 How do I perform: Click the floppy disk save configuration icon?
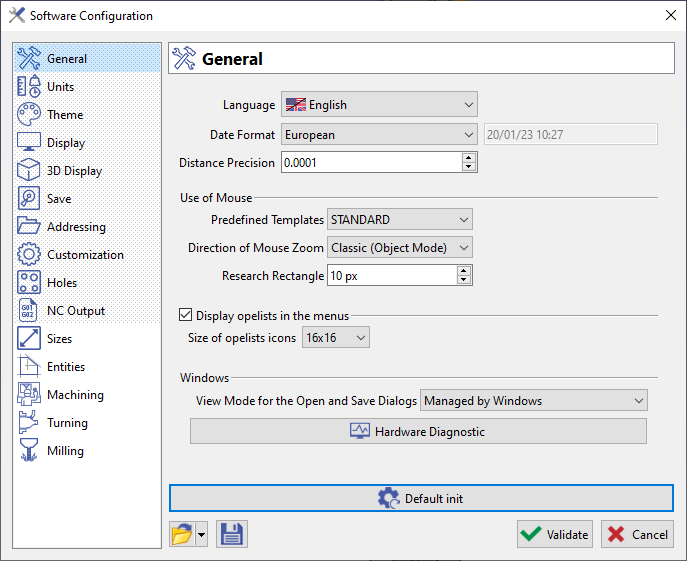click(232, 534)
